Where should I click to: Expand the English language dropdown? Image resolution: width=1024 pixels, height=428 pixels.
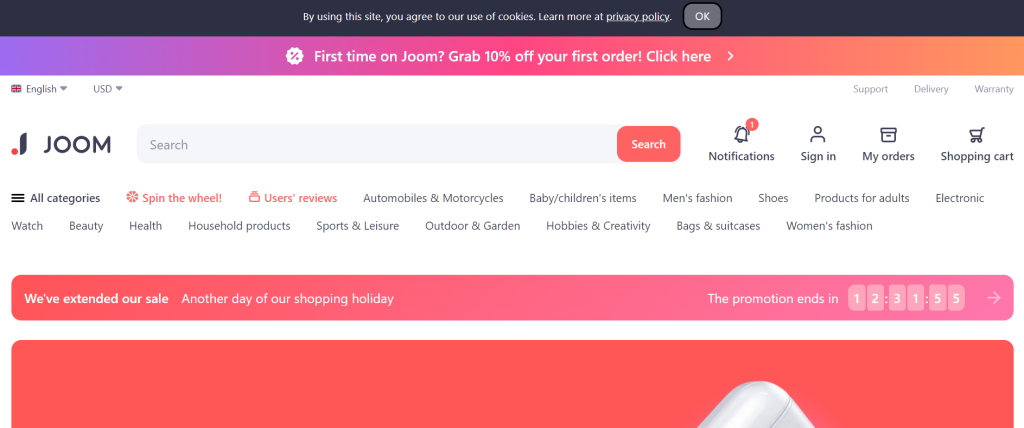click(39, 89)
